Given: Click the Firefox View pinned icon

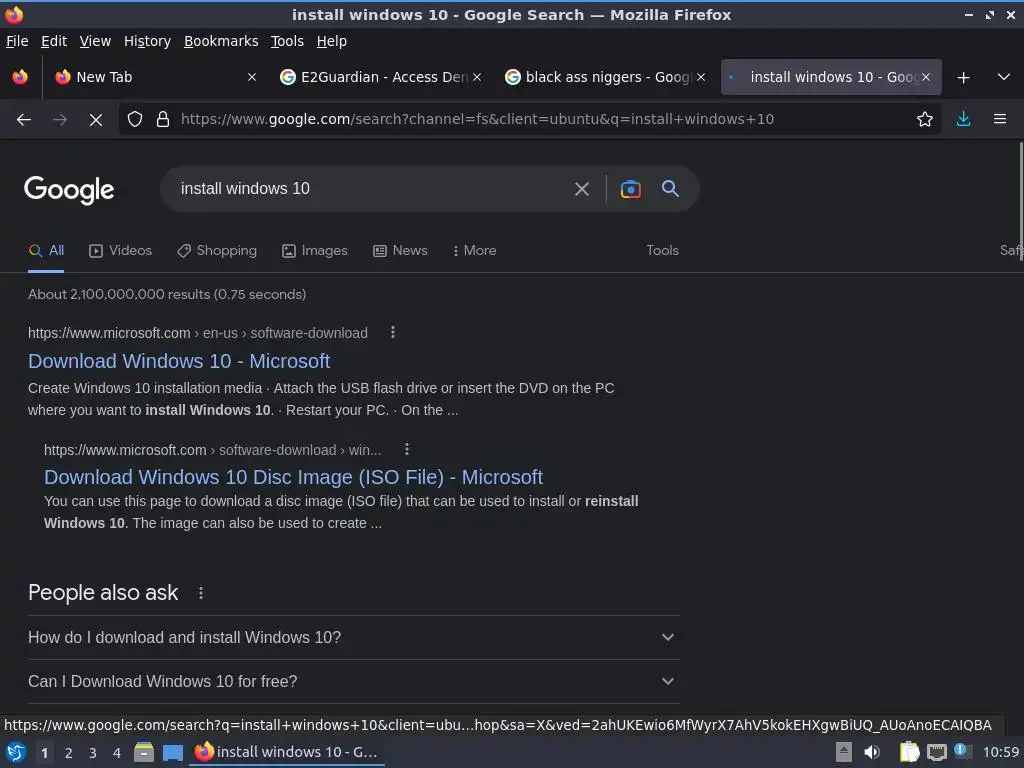Looking at the screenshot, I should pos(20,77).
